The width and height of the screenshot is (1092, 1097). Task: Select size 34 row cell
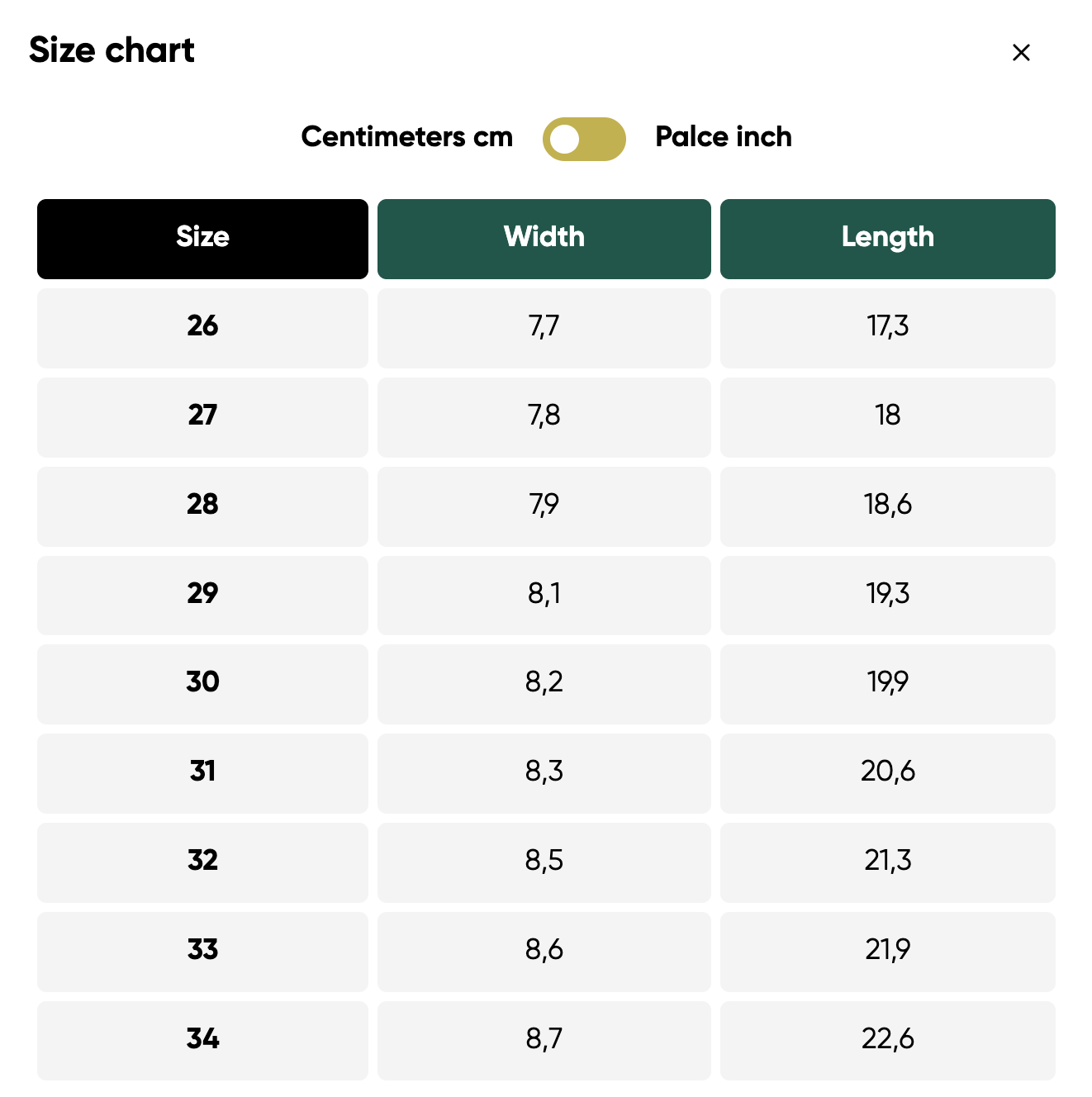tap(202, 1041)
